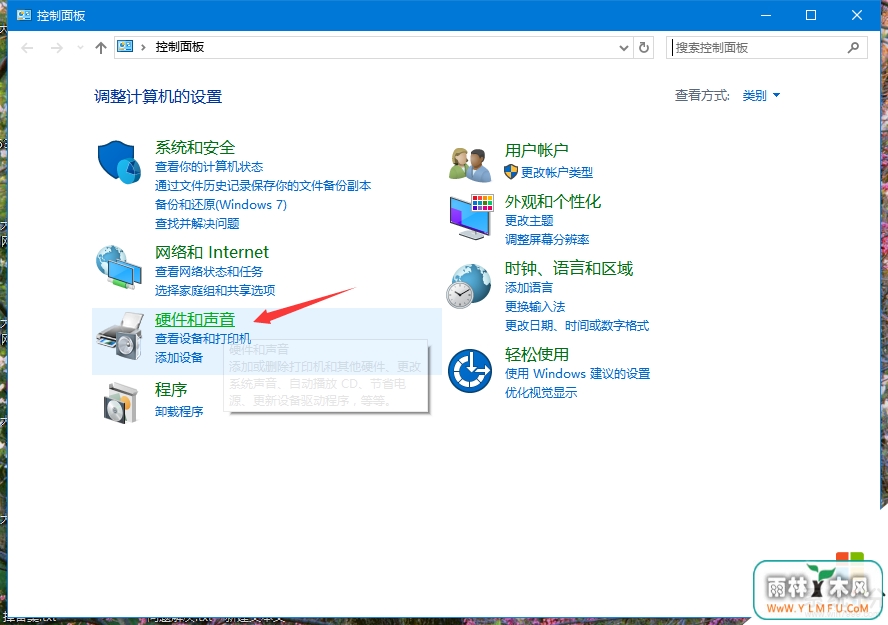888x625 pixels.
Task: Click 使用 Windows 建议的设置 link
Action: click(578, 374)
